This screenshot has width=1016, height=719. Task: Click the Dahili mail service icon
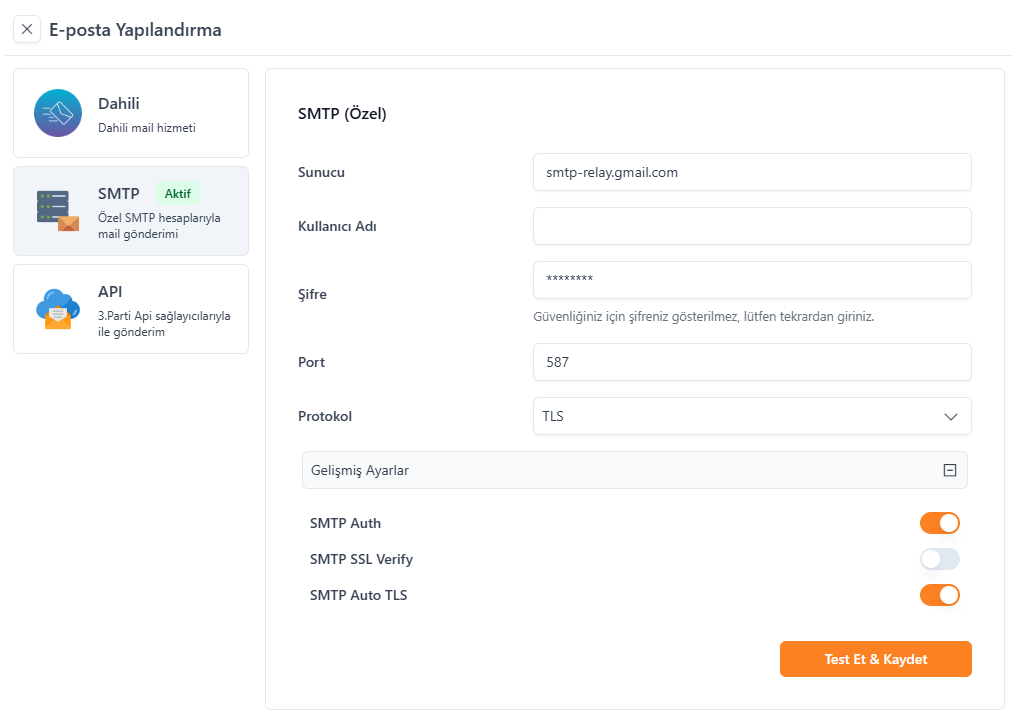pyautogui.click(x=58, y=113)
